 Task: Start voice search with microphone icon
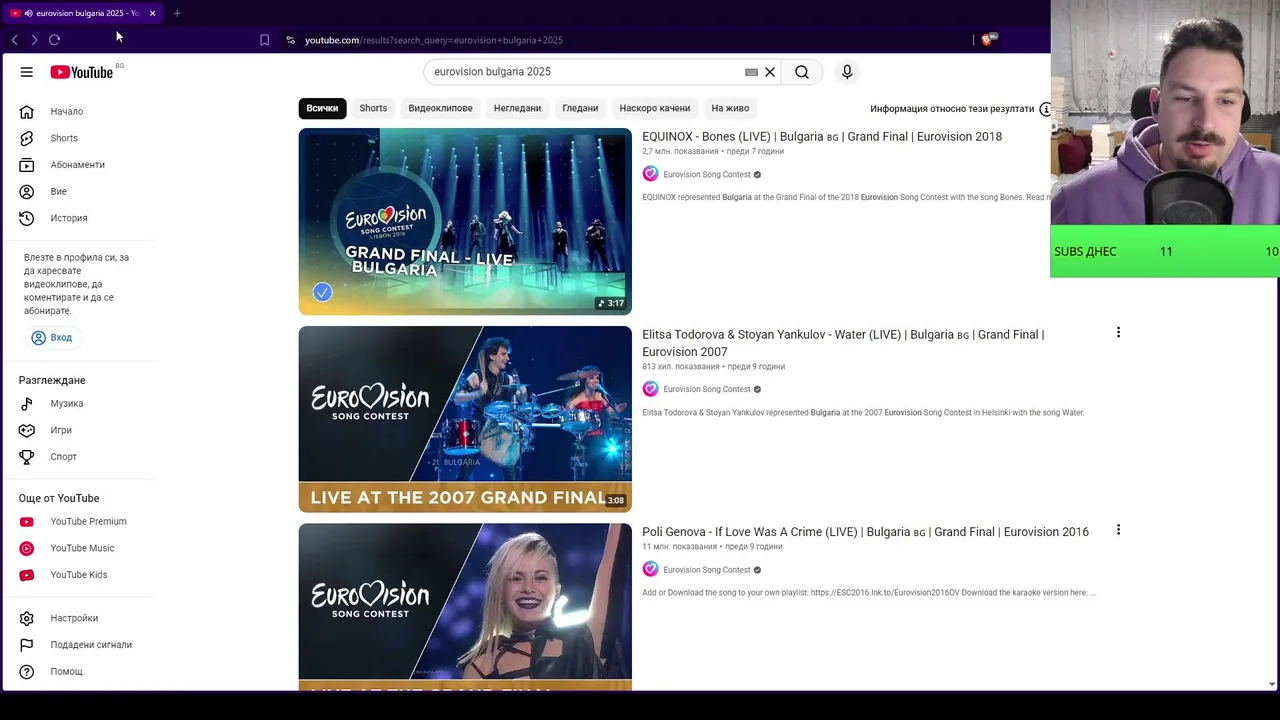pyautogui.click(x=847, y=72)
